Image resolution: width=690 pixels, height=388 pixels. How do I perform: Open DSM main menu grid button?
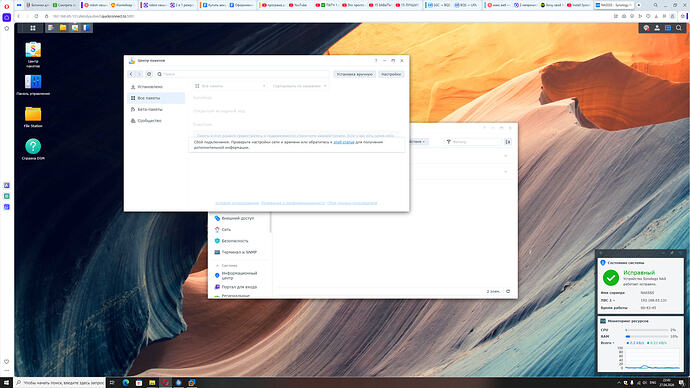point(33,28)
